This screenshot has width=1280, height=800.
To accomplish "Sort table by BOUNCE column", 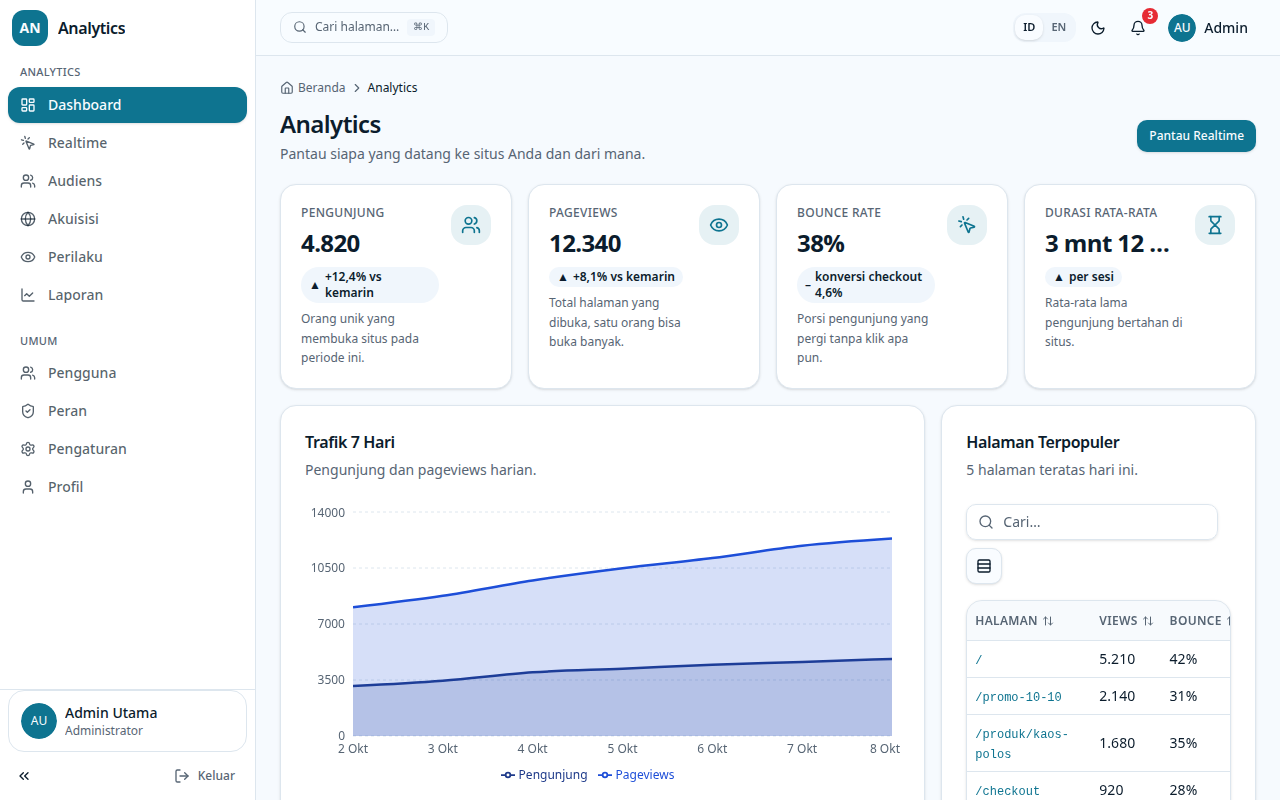I will point(1199,621).
